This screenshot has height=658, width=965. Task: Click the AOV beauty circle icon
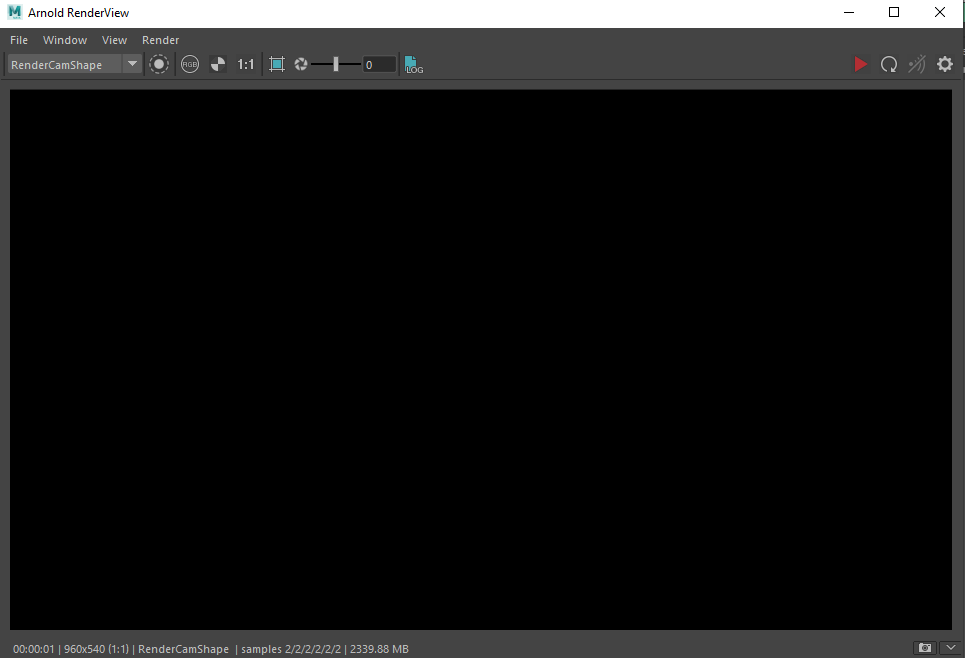click(x=159, y=64)
